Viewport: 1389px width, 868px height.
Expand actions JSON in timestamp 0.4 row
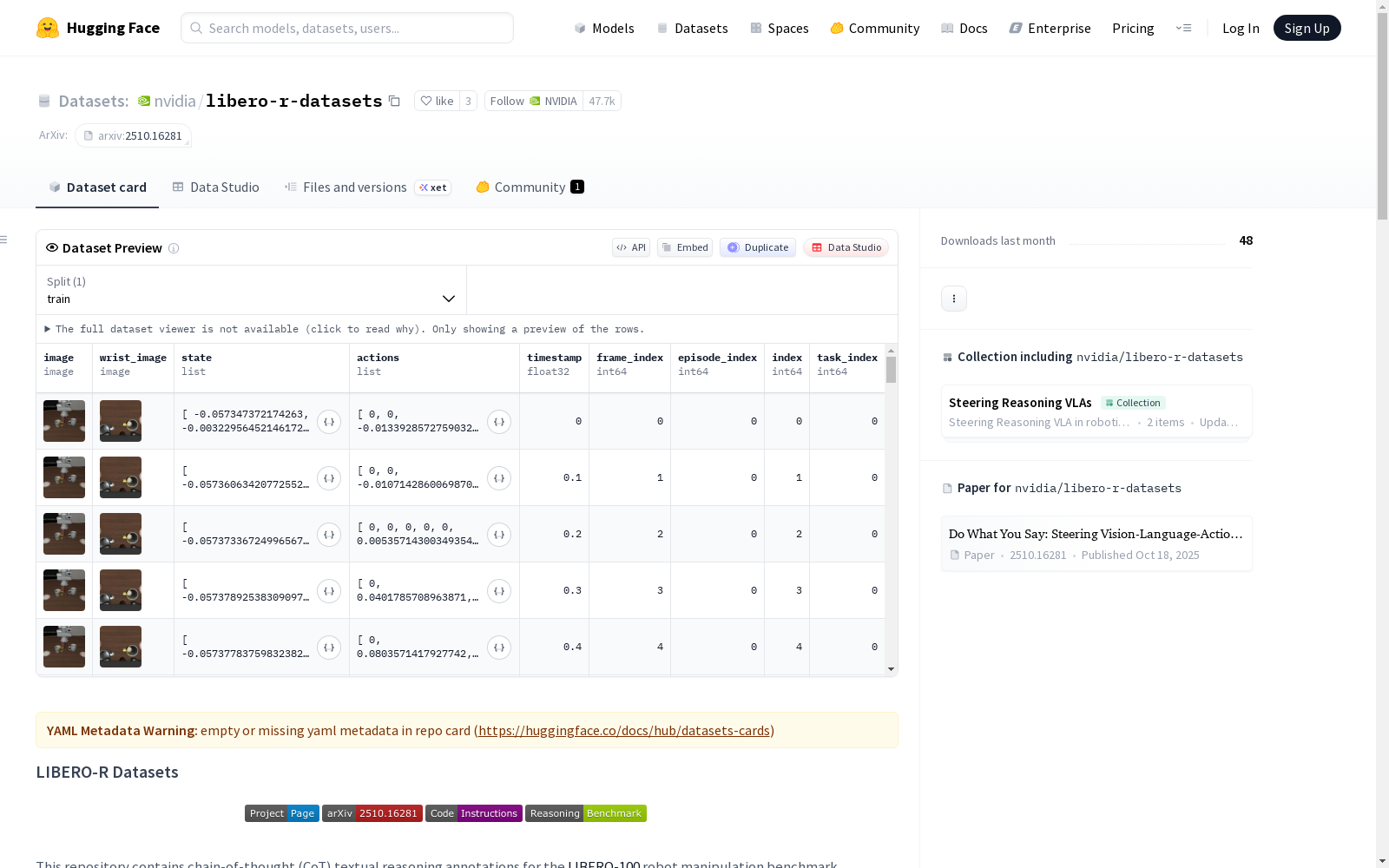pos(499,648)
